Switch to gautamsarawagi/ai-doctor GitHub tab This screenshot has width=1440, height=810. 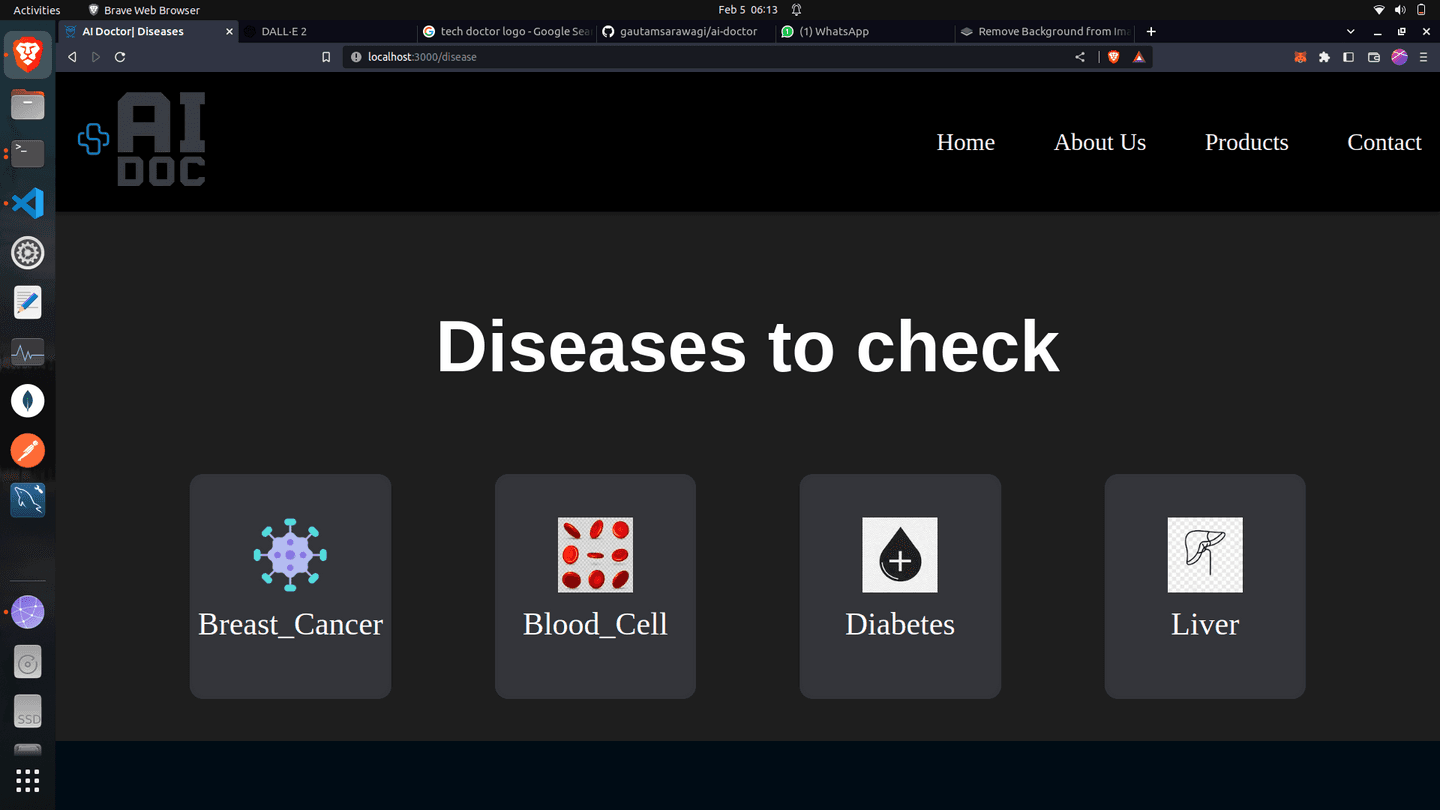tap(687, 31)
